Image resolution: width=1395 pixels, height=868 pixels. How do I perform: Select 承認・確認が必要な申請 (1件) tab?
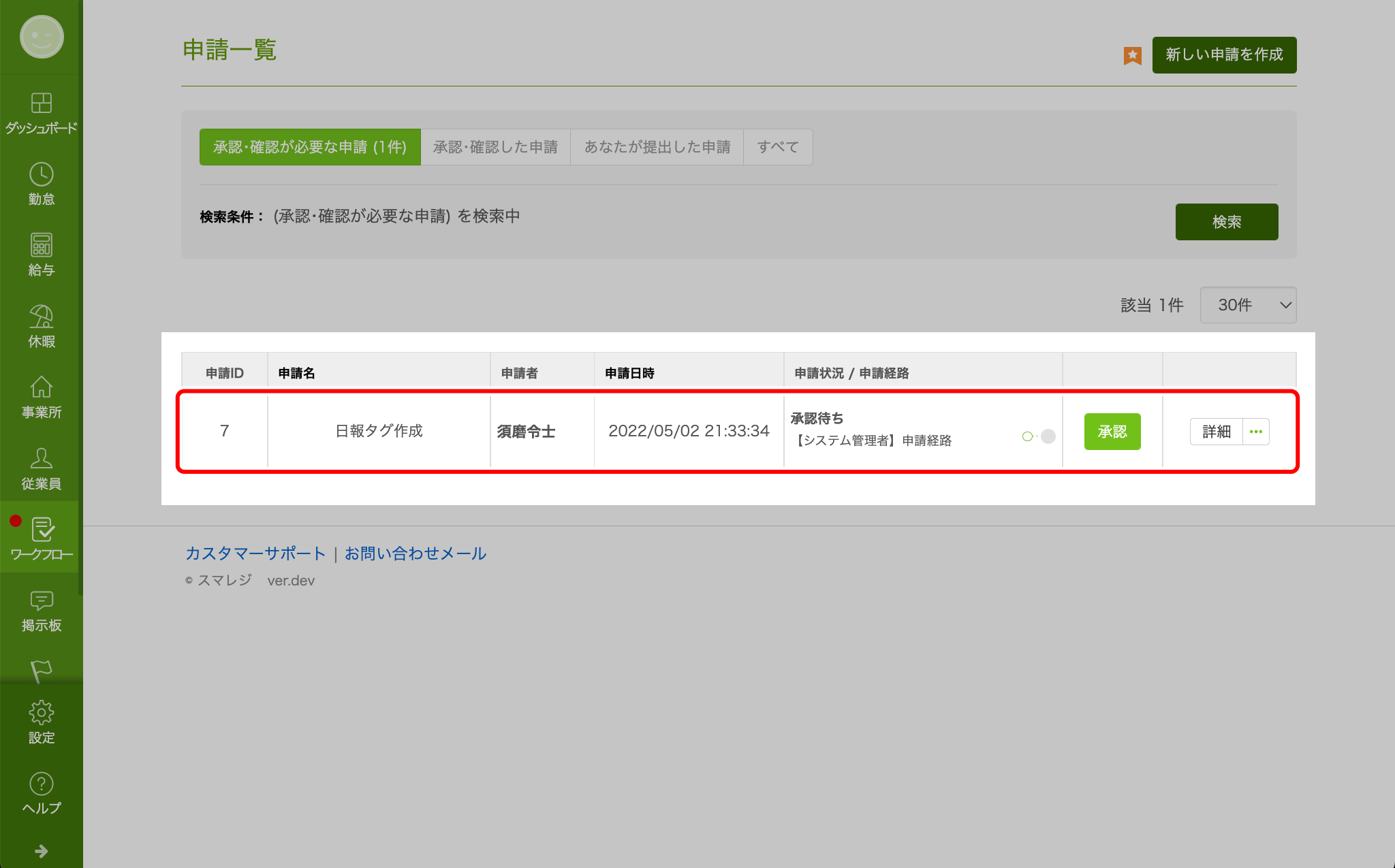(310, 147)
